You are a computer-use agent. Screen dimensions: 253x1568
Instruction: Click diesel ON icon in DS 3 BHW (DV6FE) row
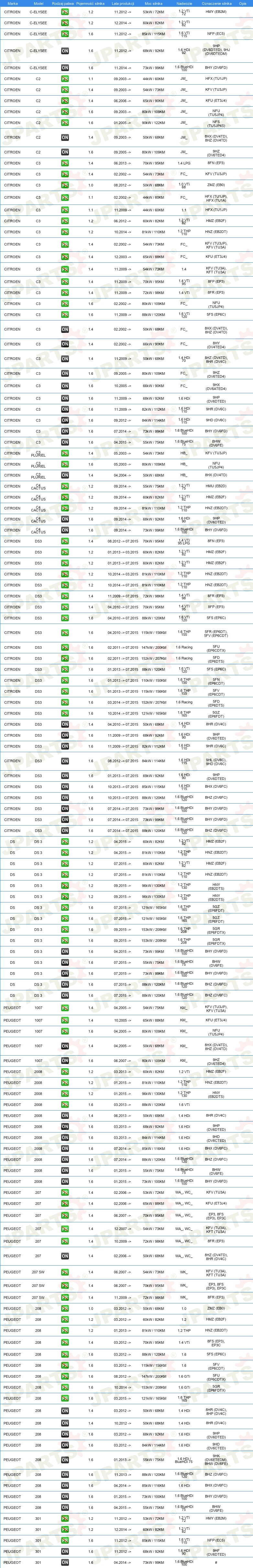65,962
